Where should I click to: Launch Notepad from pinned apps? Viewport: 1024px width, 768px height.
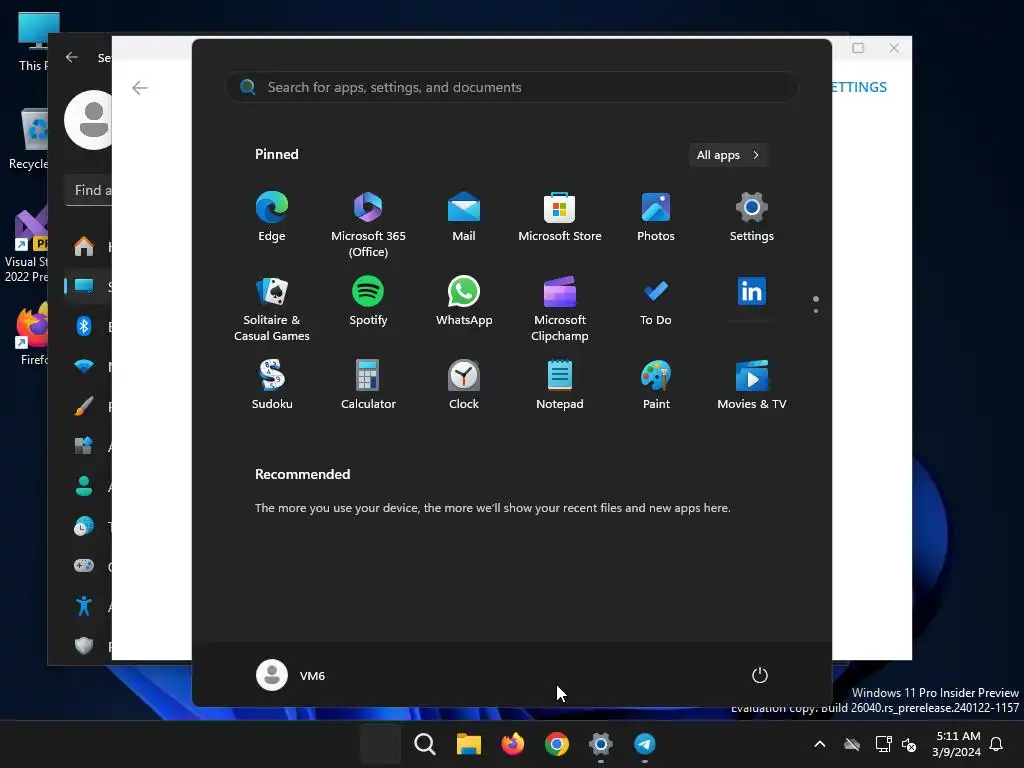(x=560, y=385)
